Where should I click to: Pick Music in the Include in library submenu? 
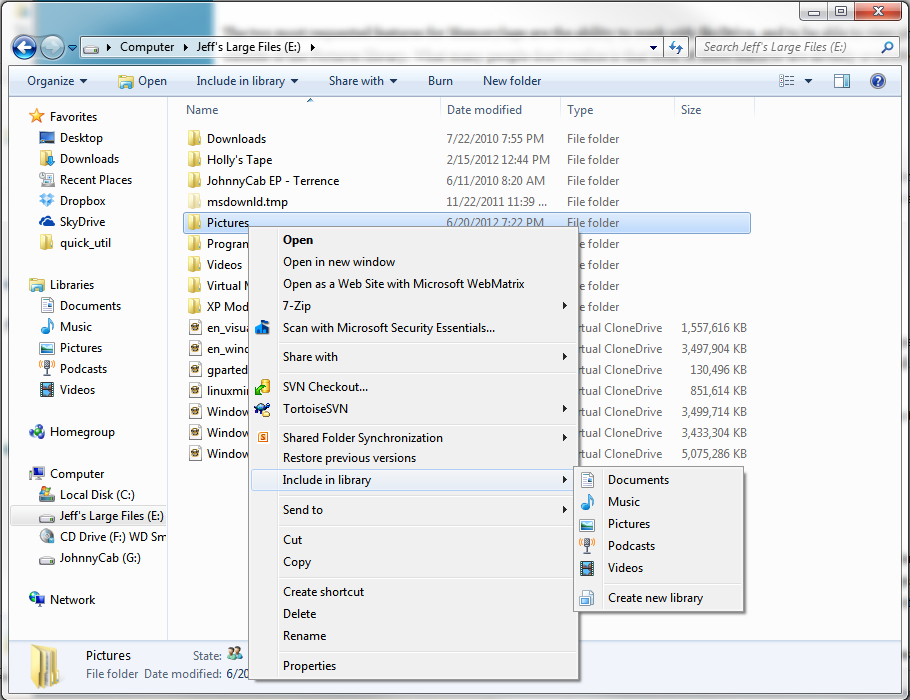click(659, 502)
